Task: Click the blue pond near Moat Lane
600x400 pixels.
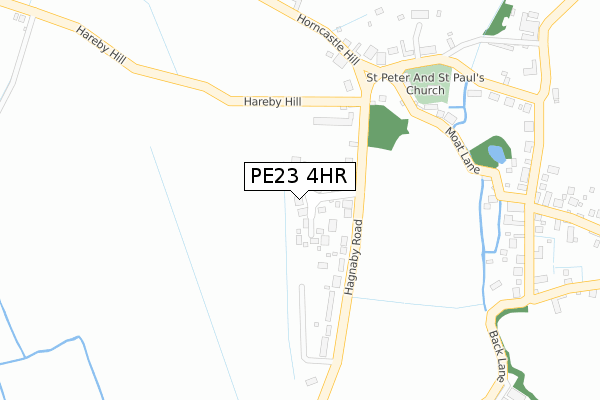Action: coord(497,154)
